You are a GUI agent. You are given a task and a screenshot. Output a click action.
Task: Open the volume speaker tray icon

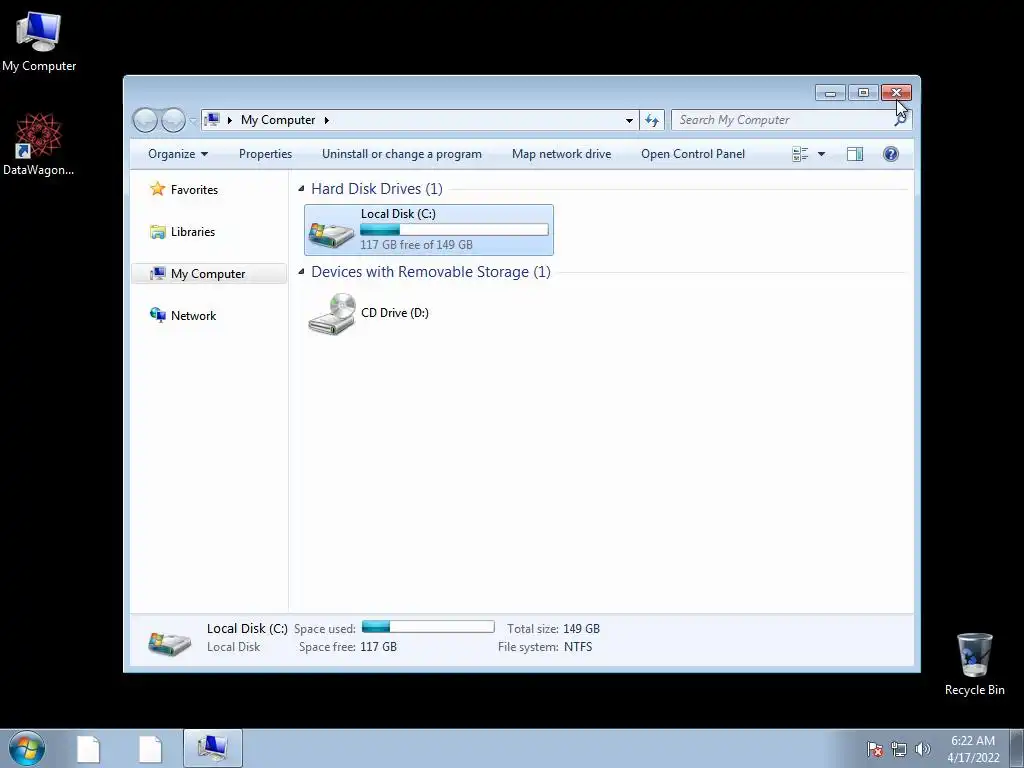pos(922,749)
